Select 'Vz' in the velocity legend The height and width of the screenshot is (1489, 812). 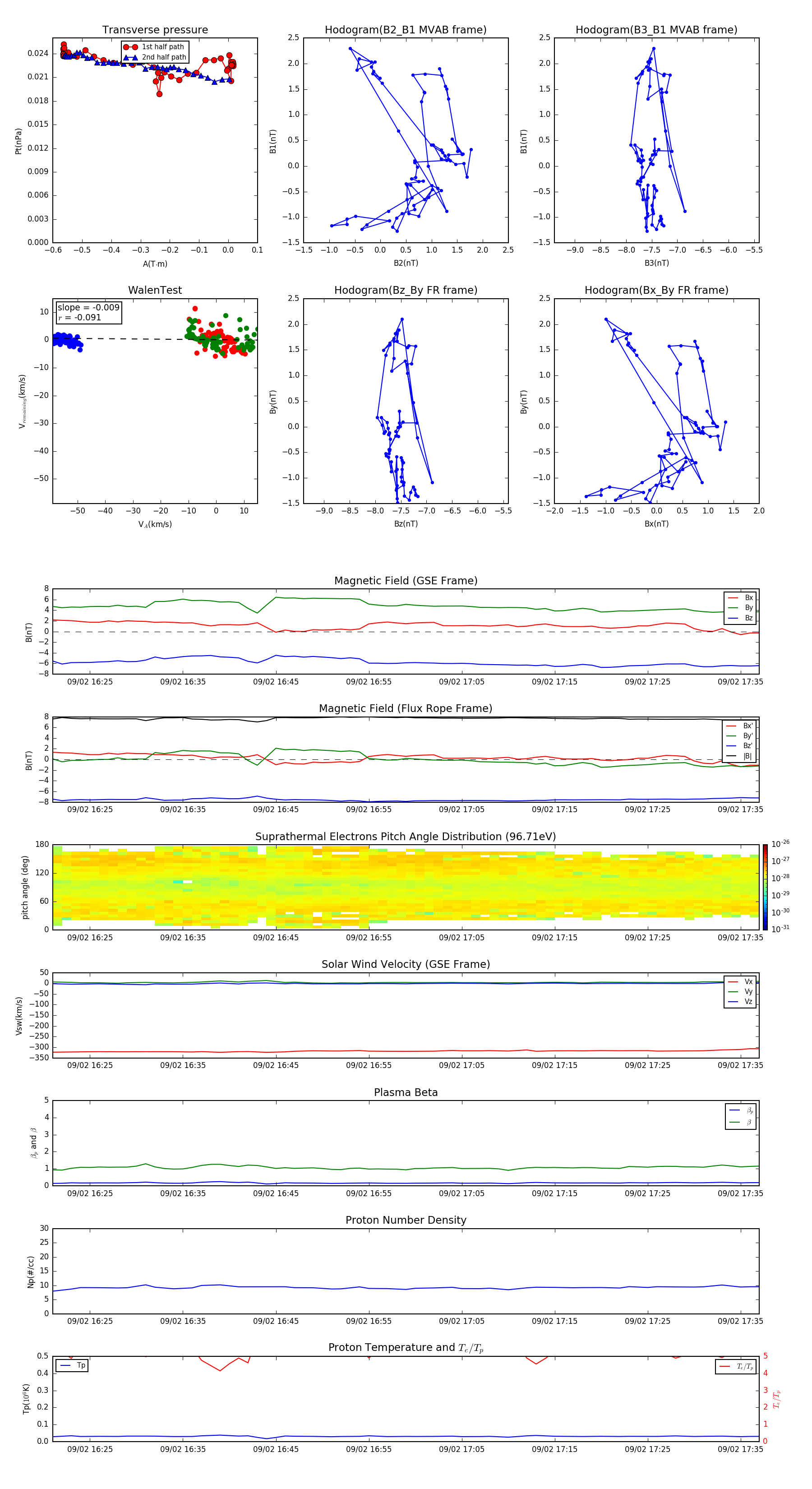click(741, 1002)
